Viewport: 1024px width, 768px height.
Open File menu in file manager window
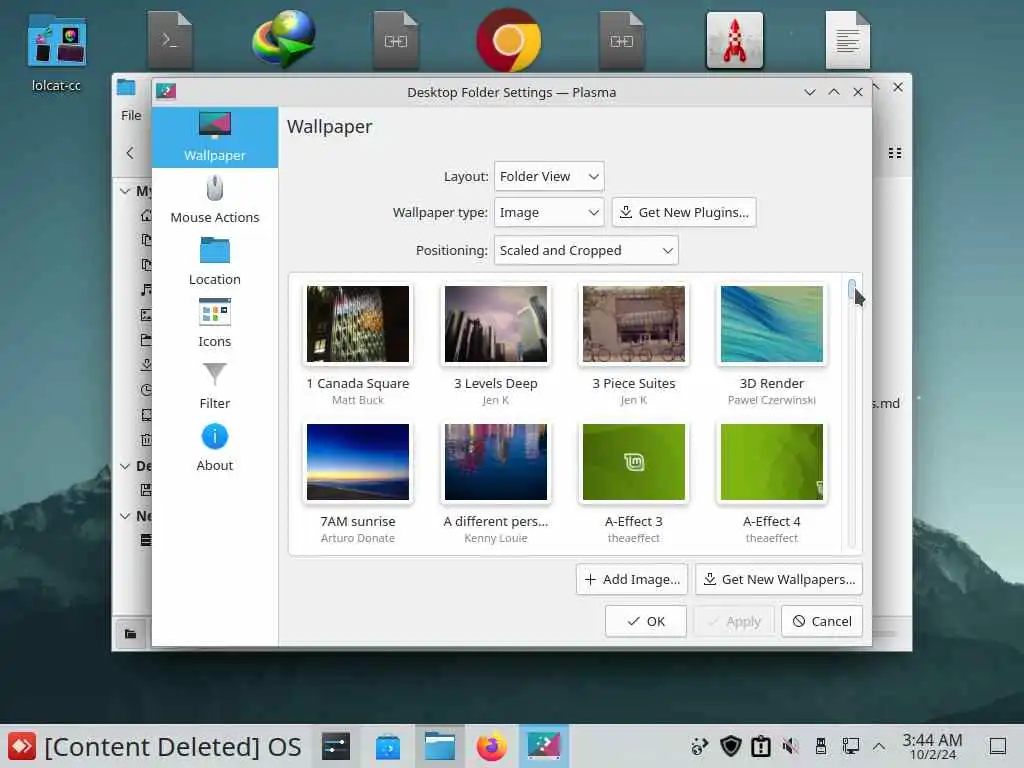131,115
